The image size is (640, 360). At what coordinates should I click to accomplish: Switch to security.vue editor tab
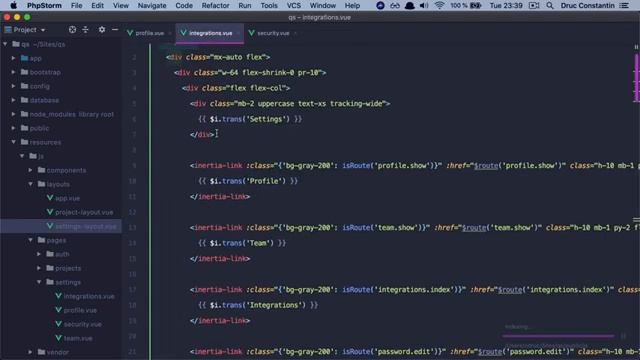point(273,33)
